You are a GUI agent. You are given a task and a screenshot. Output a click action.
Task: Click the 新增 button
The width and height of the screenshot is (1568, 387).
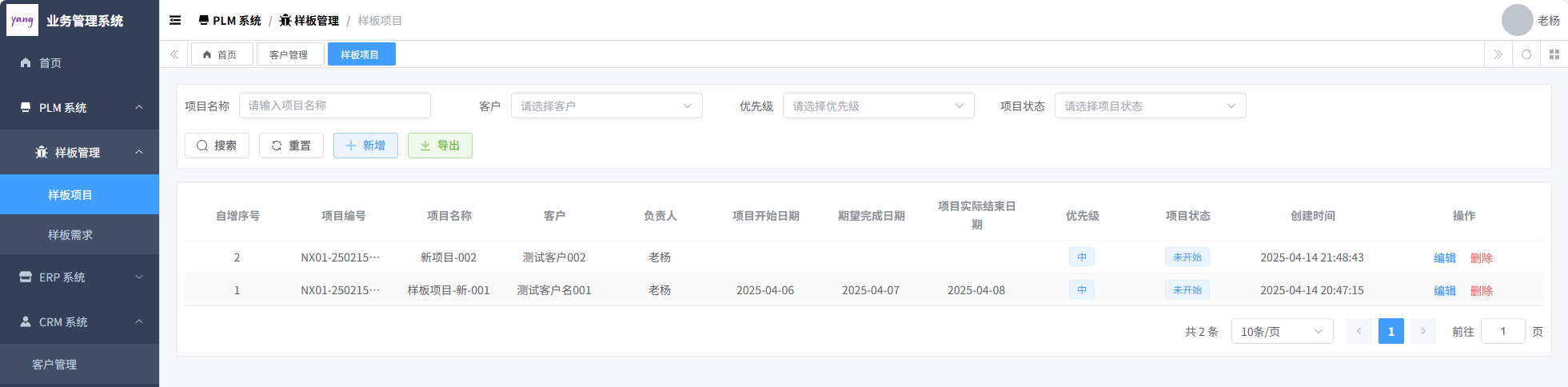(x=365, y=146)
